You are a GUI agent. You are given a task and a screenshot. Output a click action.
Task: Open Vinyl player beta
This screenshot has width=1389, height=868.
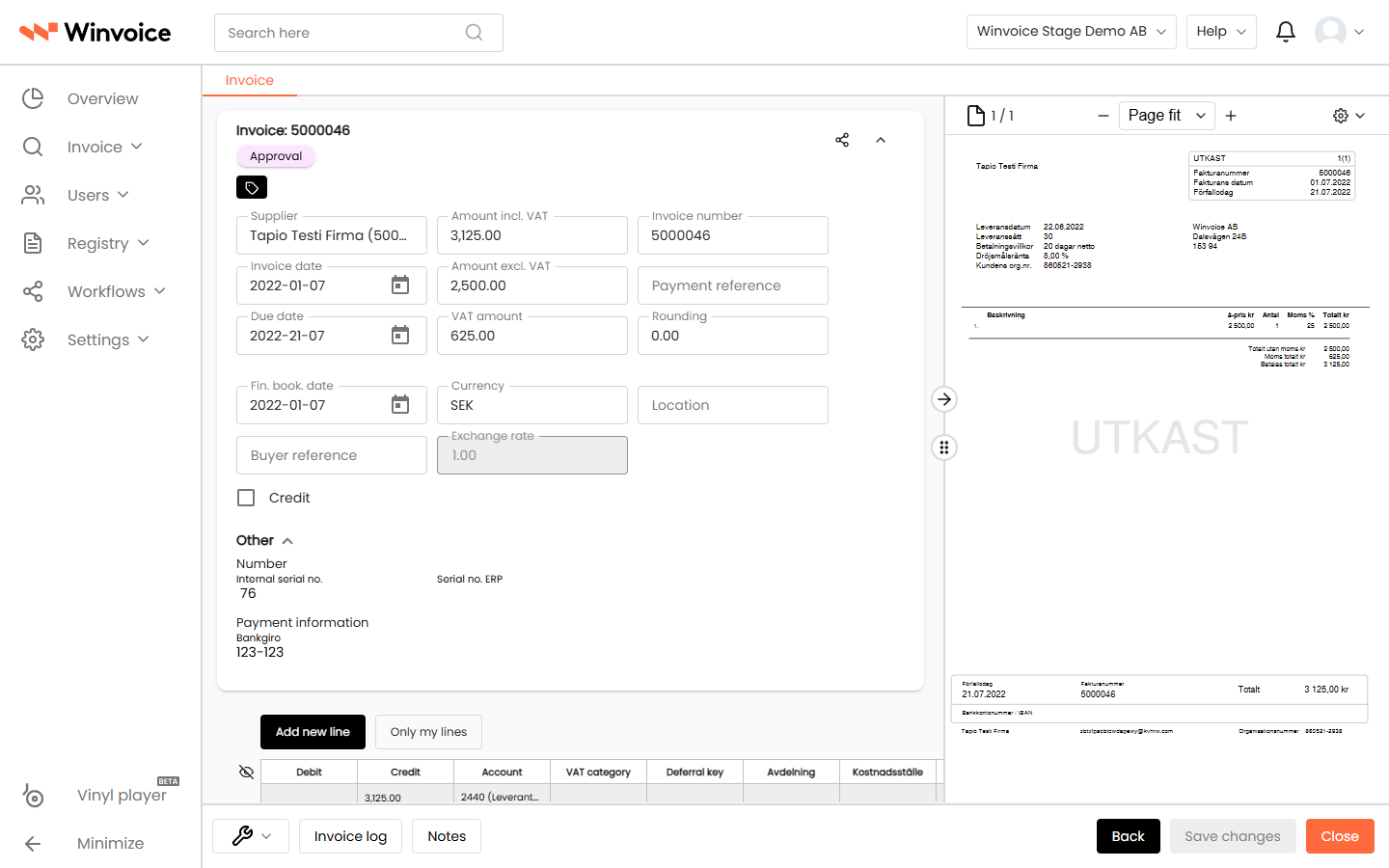100,795
